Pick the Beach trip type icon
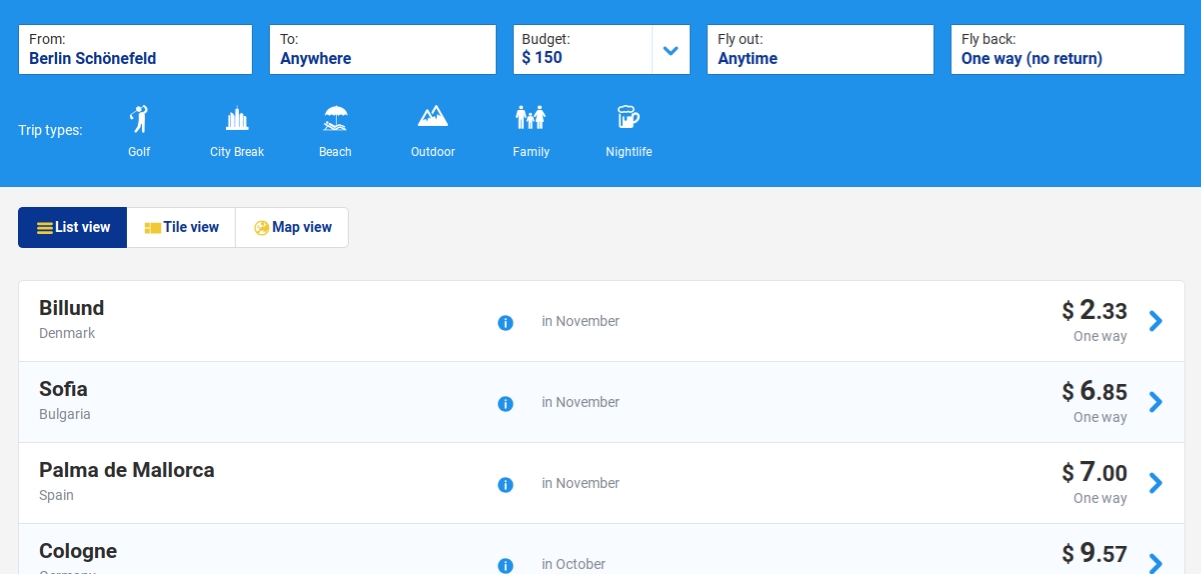The height and width of the screenshot is (574, 1201). coord(336,119)
